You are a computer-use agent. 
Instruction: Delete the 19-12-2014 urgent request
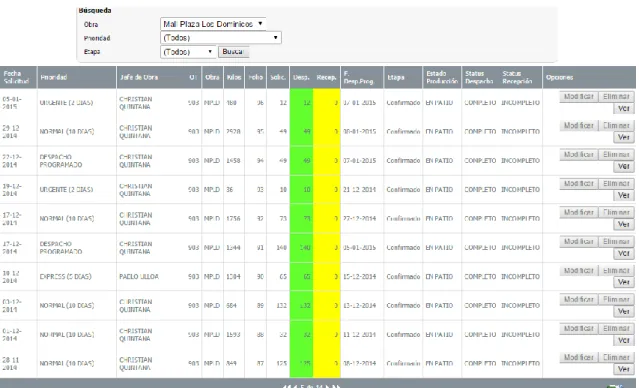[616, 183]
